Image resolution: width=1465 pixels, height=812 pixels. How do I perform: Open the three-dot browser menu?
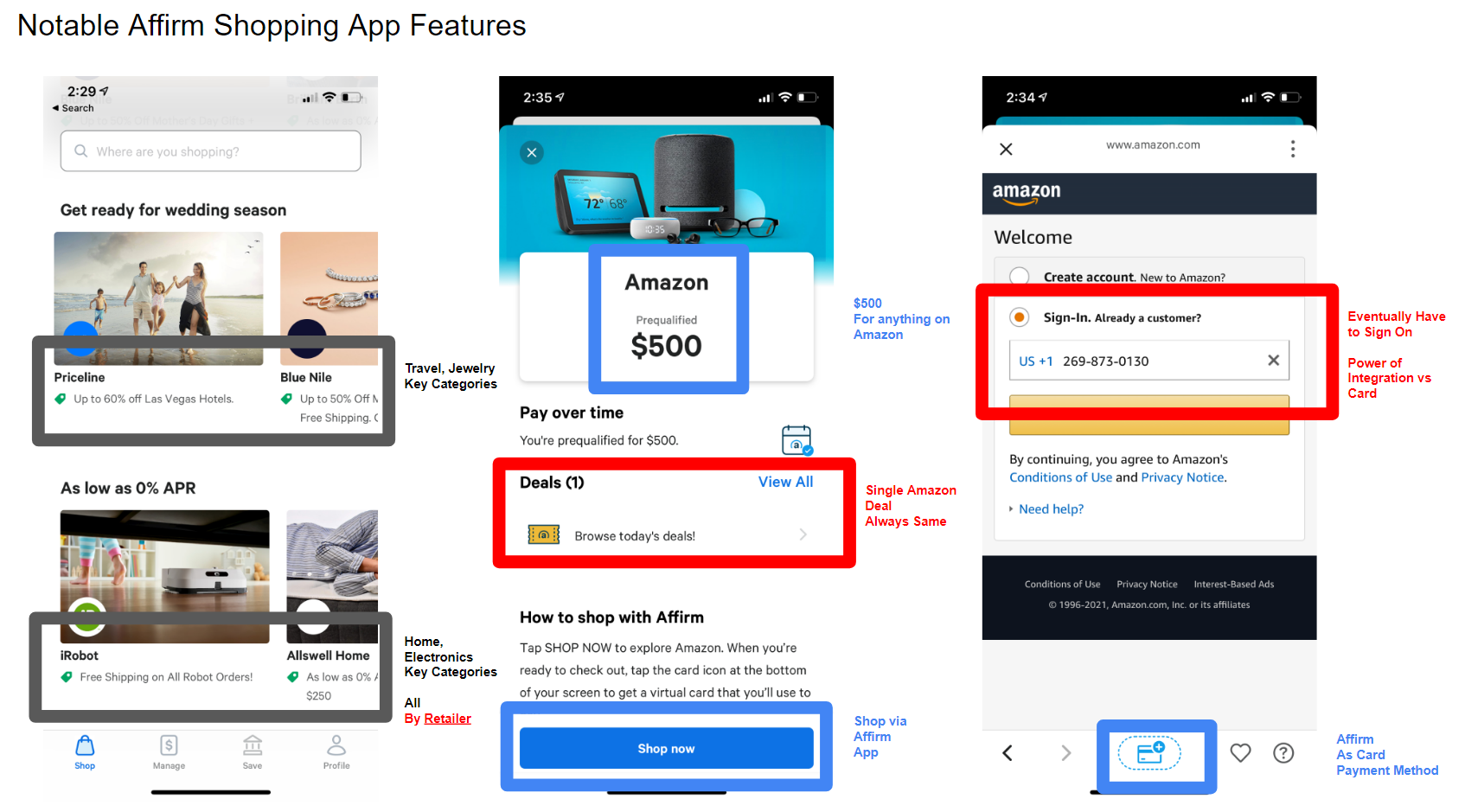click(x=1293, y=149)
